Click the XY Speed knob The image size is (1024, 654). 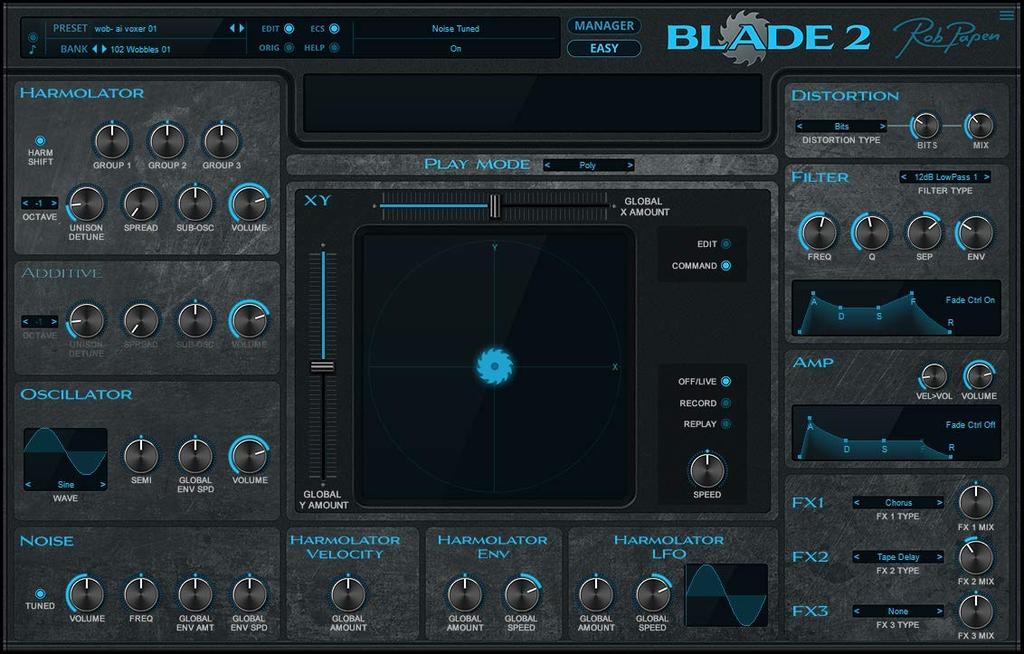click(706, 469)
